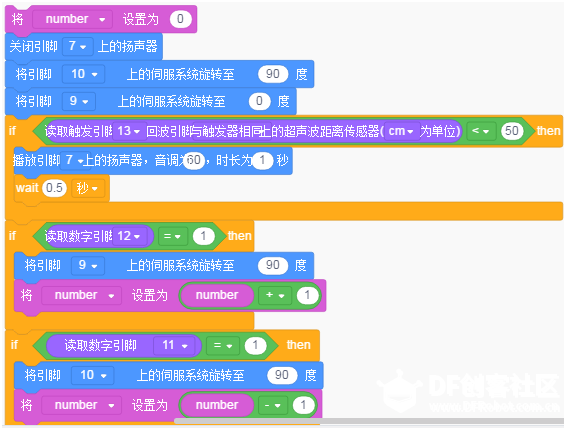Edit the value 1 in the number minus expression
The width and height of the screenshot is (566, 430).
coord(303,405)
